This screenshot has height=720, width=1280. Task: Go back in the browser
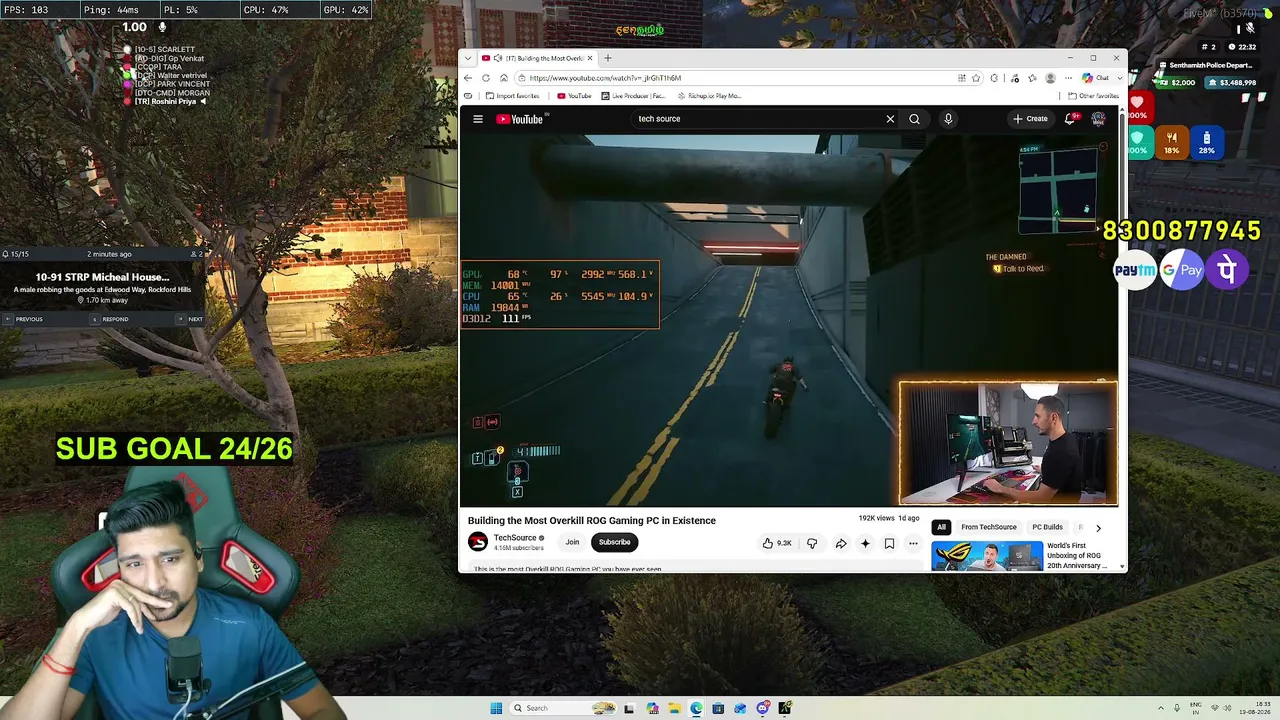click(467, 78)
